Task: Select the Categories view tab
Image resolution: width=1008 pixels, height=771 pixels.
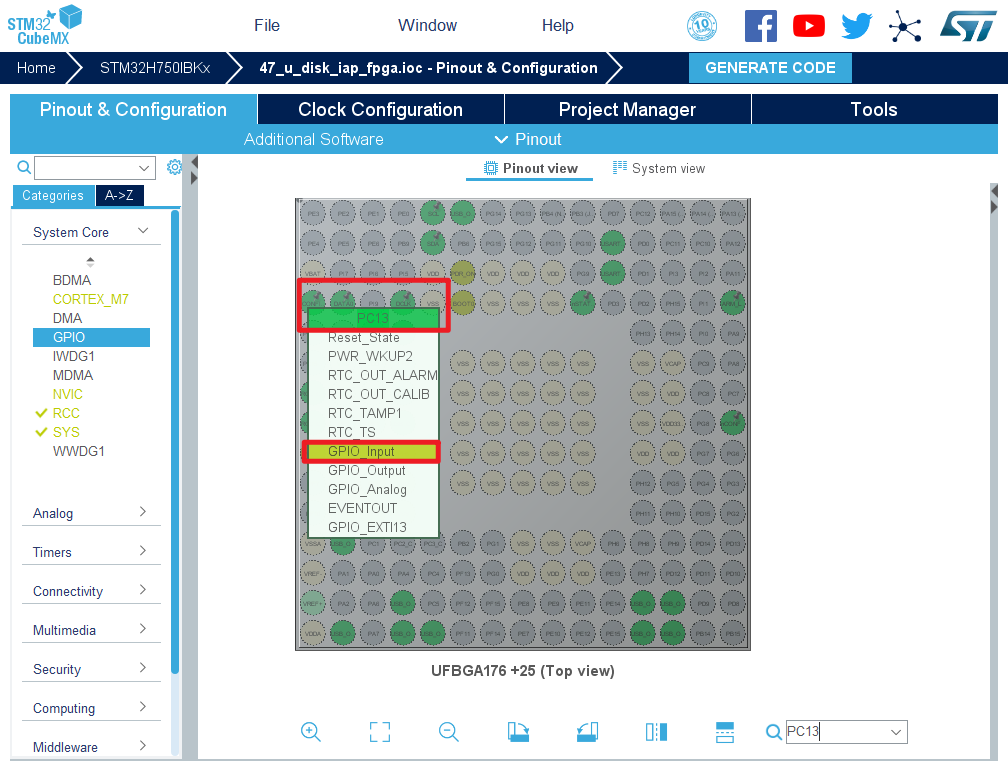Action: coord(53,196)
